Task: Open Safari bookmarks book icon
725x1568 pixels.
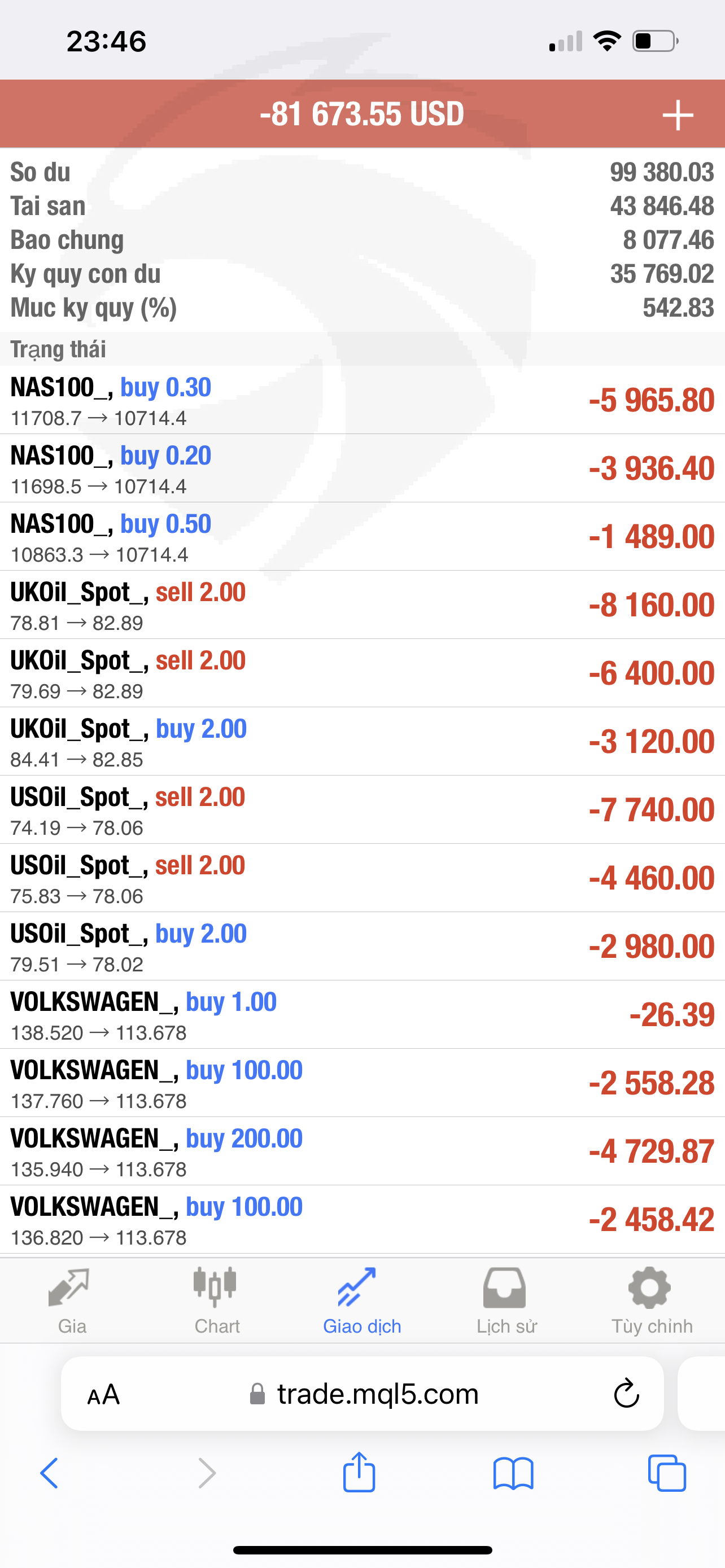Action: click(x=513, y=1473)
